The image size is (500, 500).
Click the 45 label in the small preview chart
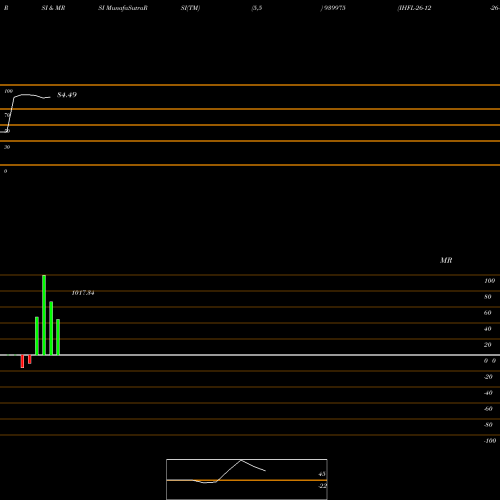322,474
